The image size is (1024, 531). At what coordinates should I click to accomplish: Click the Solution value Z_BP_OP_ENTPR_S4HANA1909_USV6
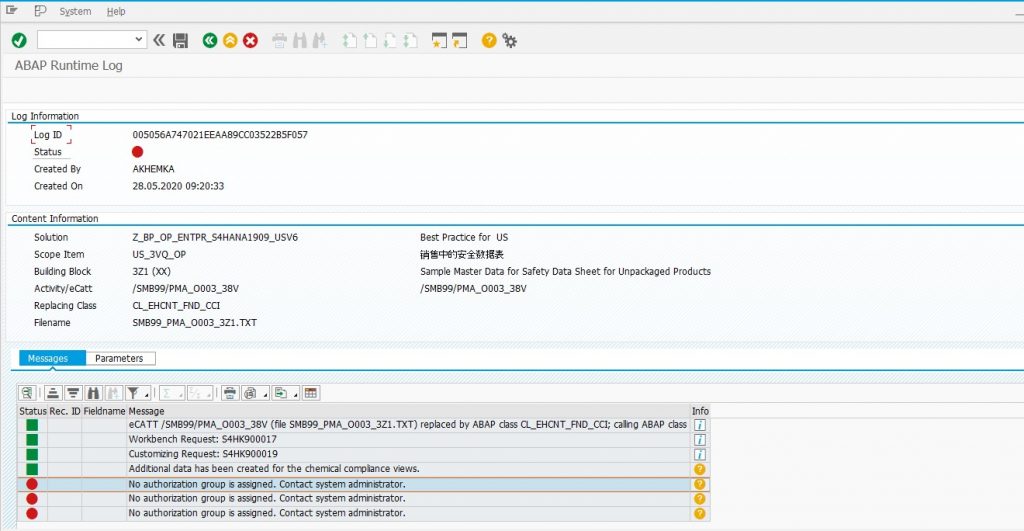coord(215,237)
